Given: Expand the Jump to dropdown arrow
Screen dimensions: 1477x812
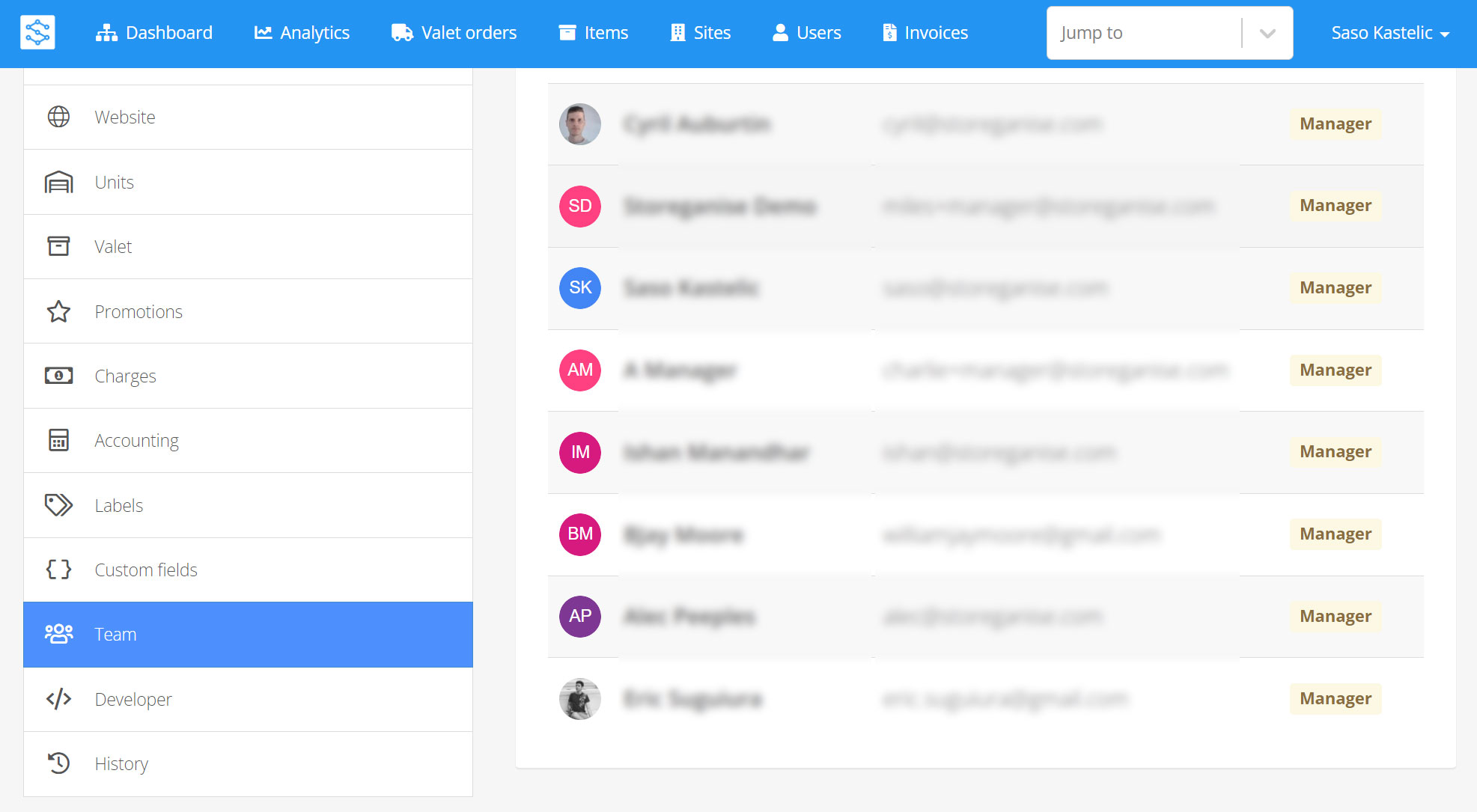Looking at the screenshot, I should tap(1267, 33).
